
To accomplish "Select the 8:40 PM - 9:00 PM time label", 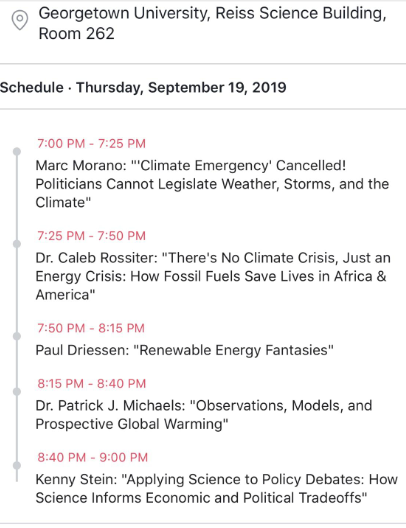I will pos(93,458).
